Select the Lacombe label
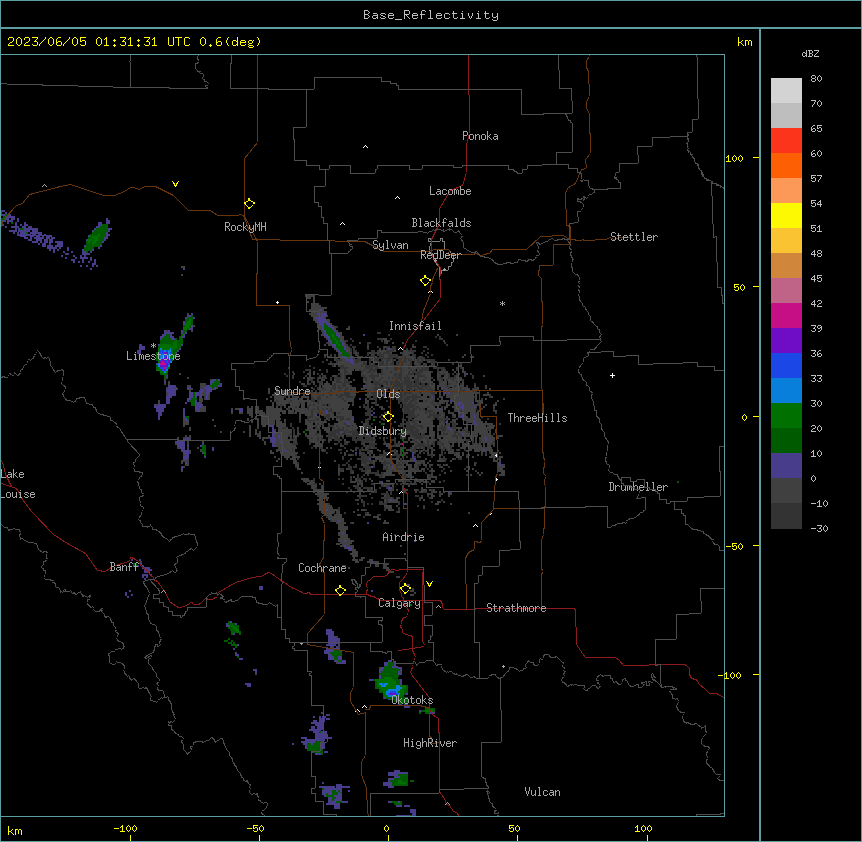862x842 pixels. pyautogui.click(x=450, y=191)
